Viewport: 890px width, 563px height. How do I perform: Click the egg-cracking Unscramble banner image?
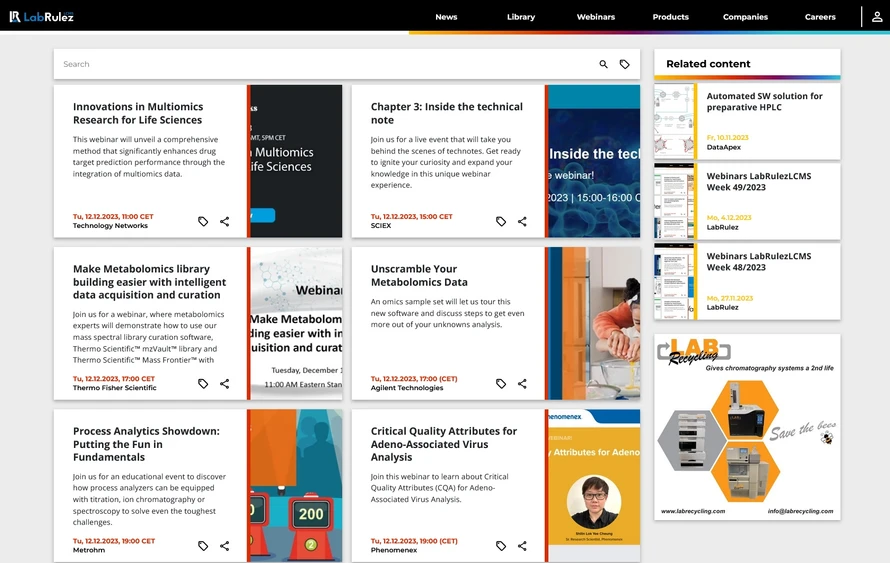(594, 323)
